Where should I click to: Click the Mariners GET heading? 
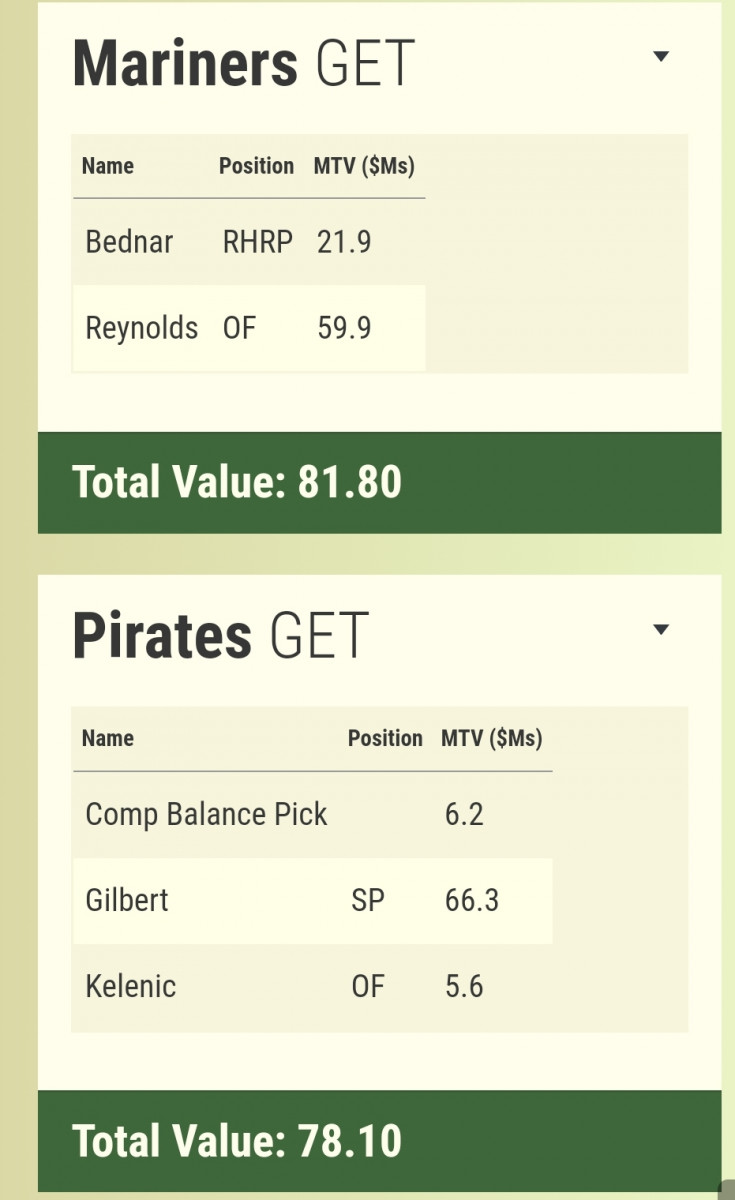pos(243,63)
